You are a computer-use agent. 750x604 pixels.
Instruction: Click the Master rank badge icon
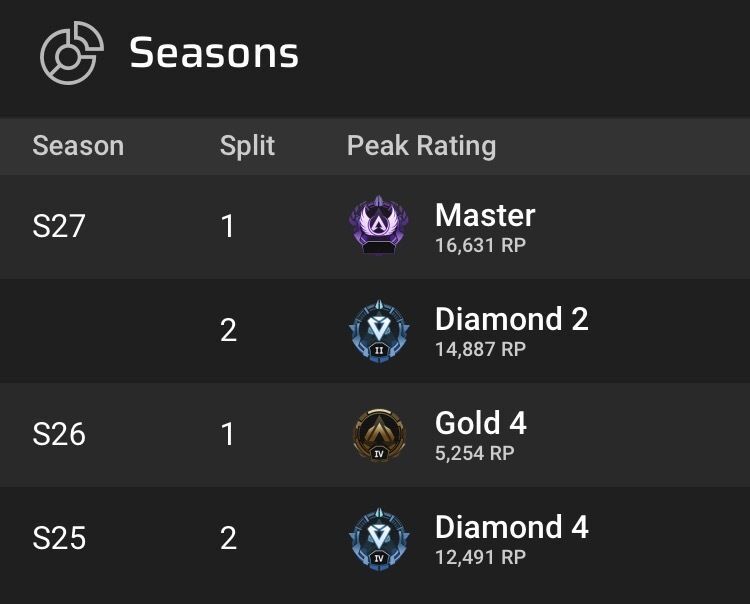point(379,225)
